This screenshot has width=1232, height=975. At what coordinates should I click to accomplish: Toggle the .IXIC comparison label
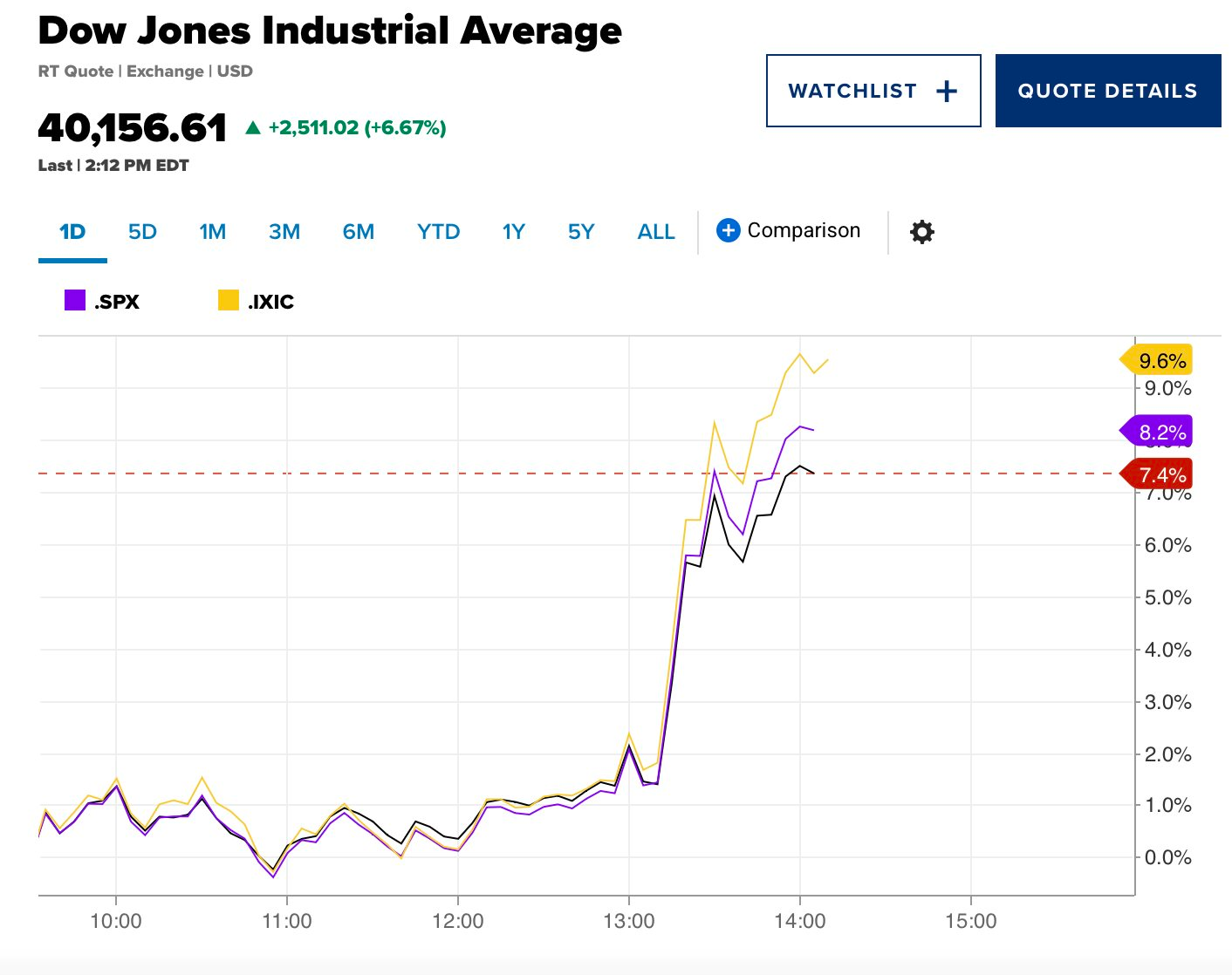coord(270,302)
